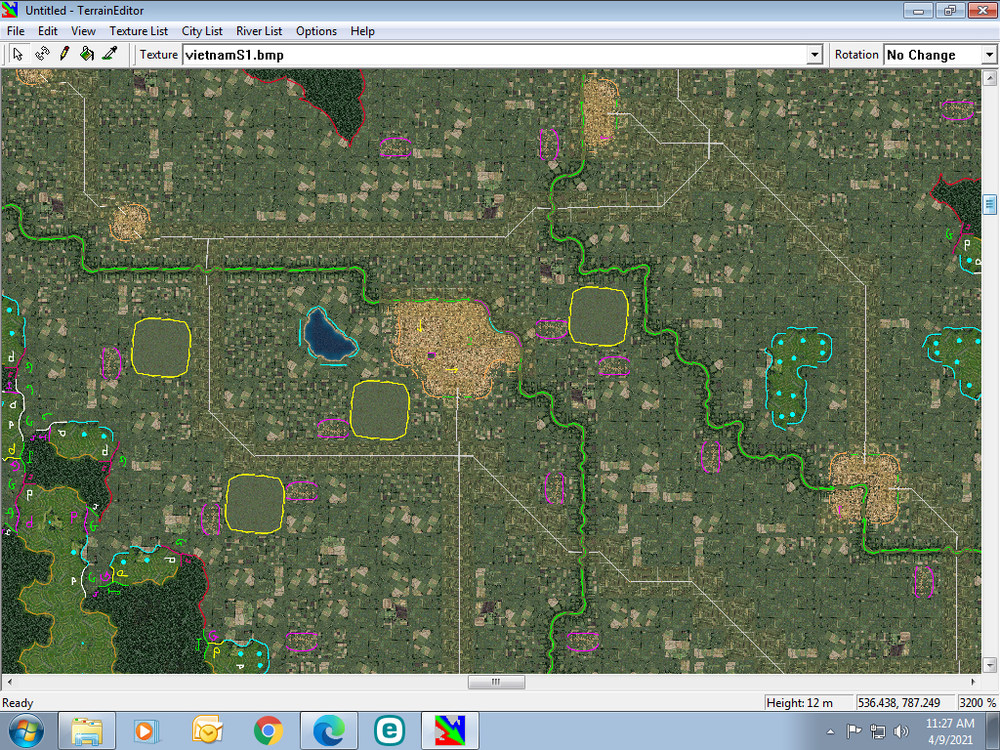Choose the rotate tile tool

[x=42, y=54]
